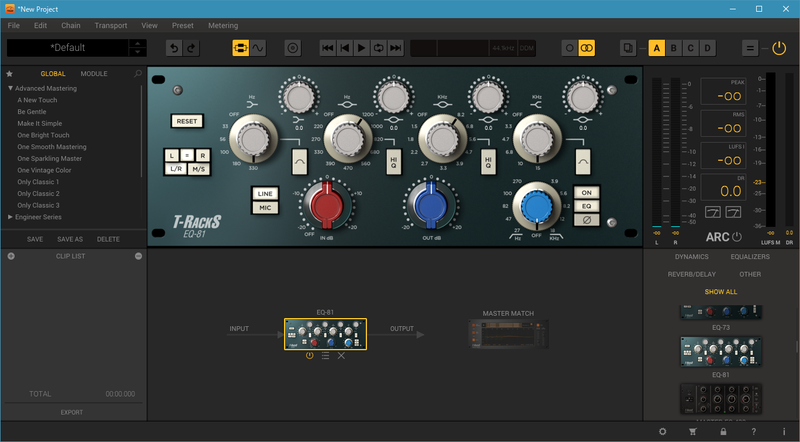This screenshot has width=800, height=442.
Task: Select LINE input mode
Action: [x=265, y=193]
